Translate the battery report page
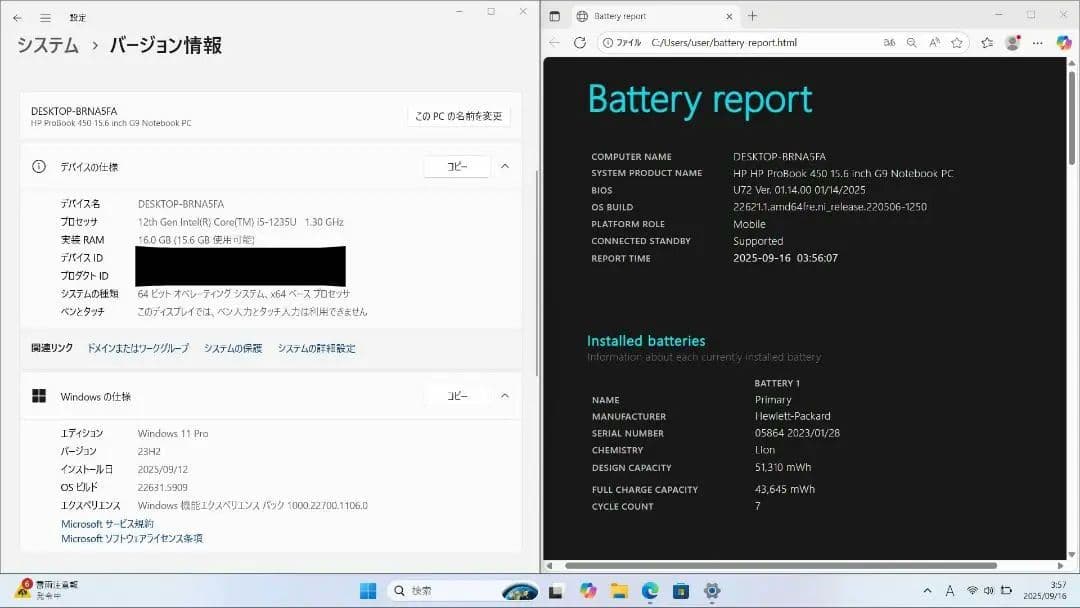This screenshot has width=1080, height=608. click(x=889, y=42)
